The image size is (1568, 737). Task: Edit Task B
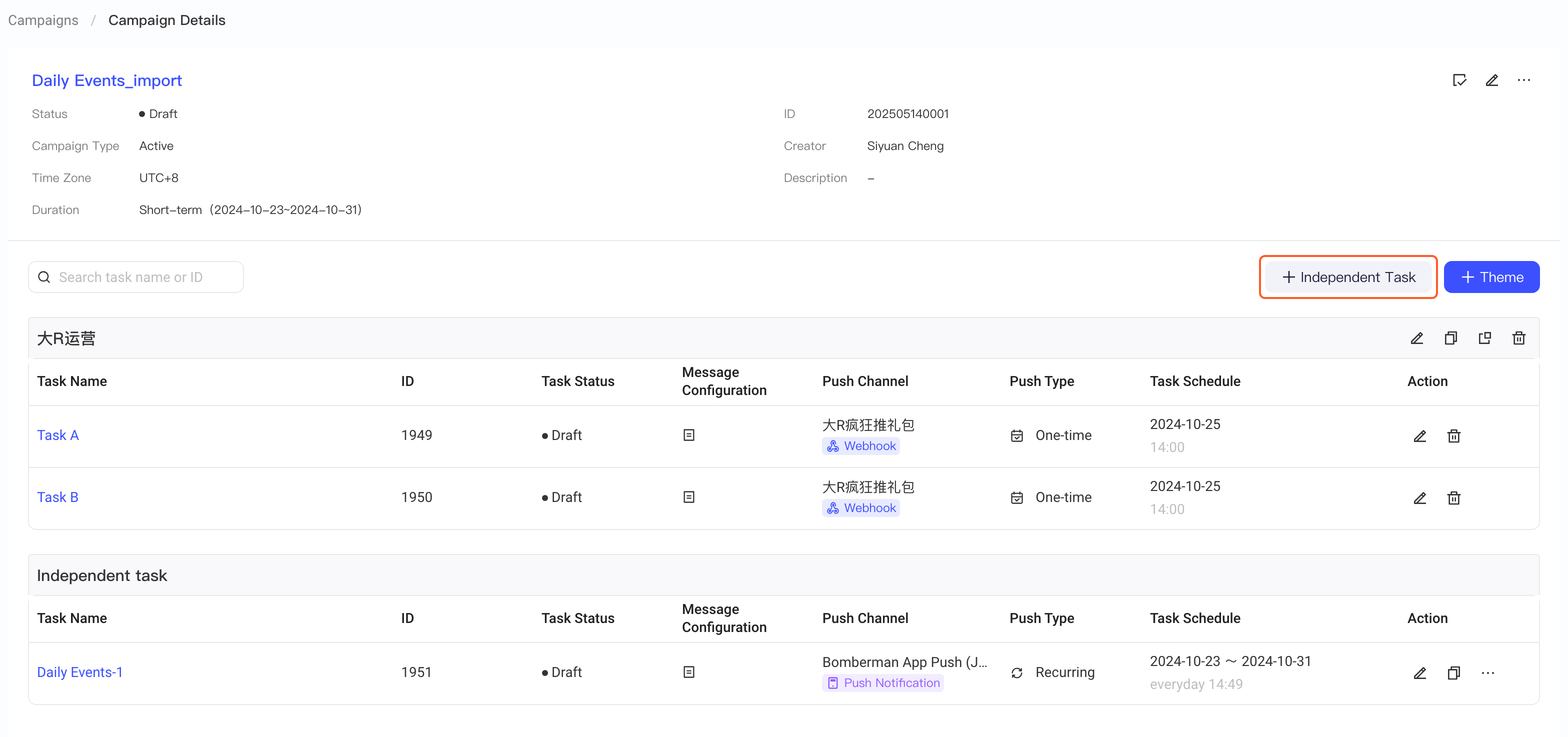pyautogui.click(x=1419, y=498)
